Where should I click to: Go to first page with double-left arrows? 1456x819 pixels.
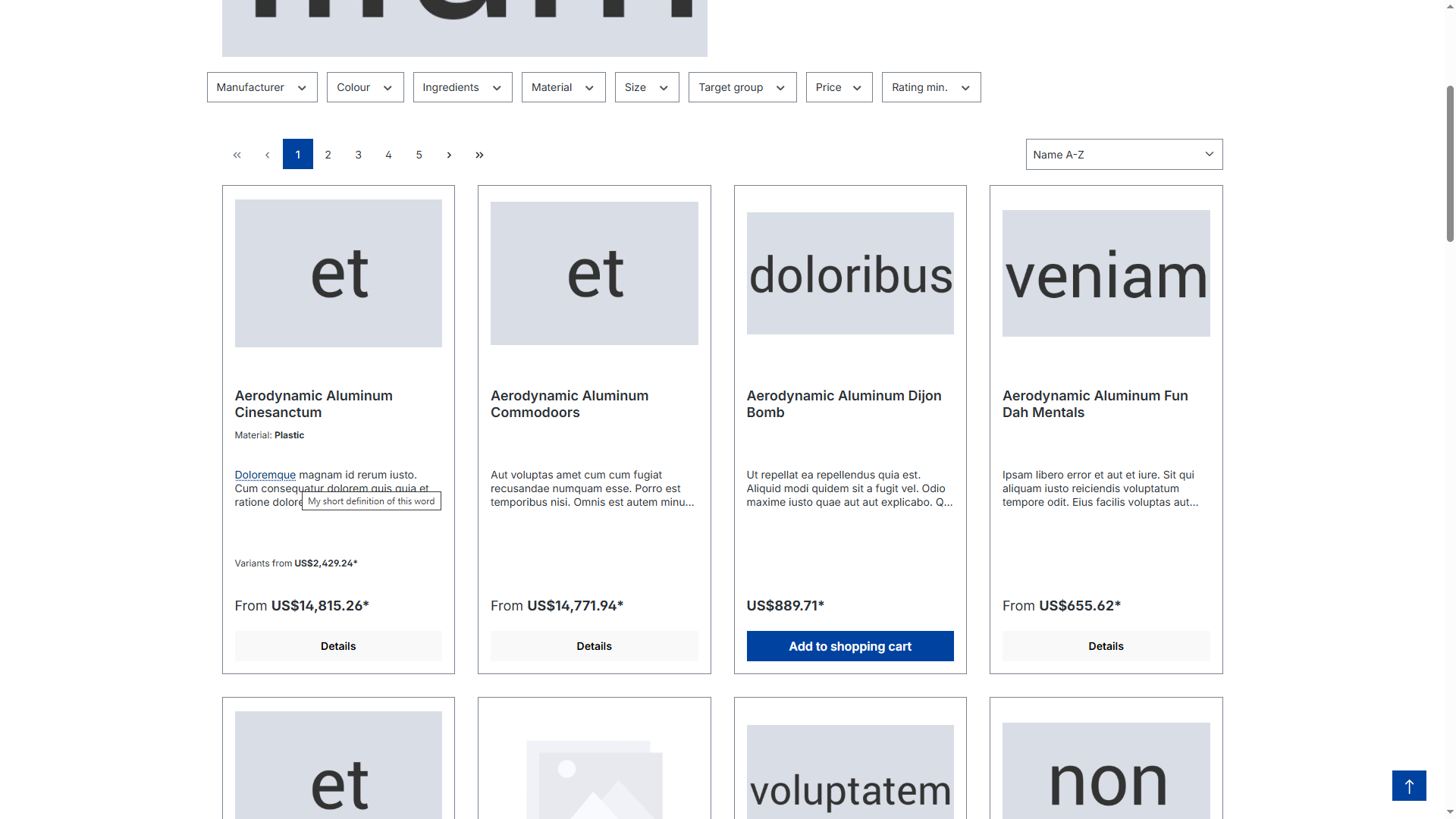pyautogui.click(x=237, y=155)
